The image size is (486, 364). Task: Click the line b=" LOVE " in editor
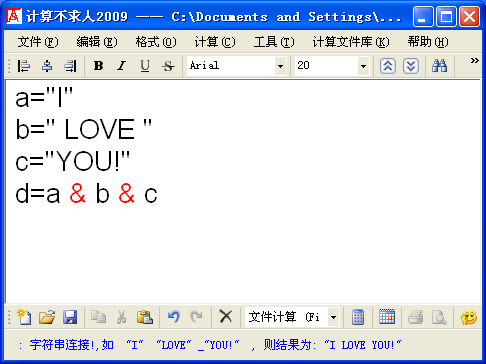click(x=83, y=129)
